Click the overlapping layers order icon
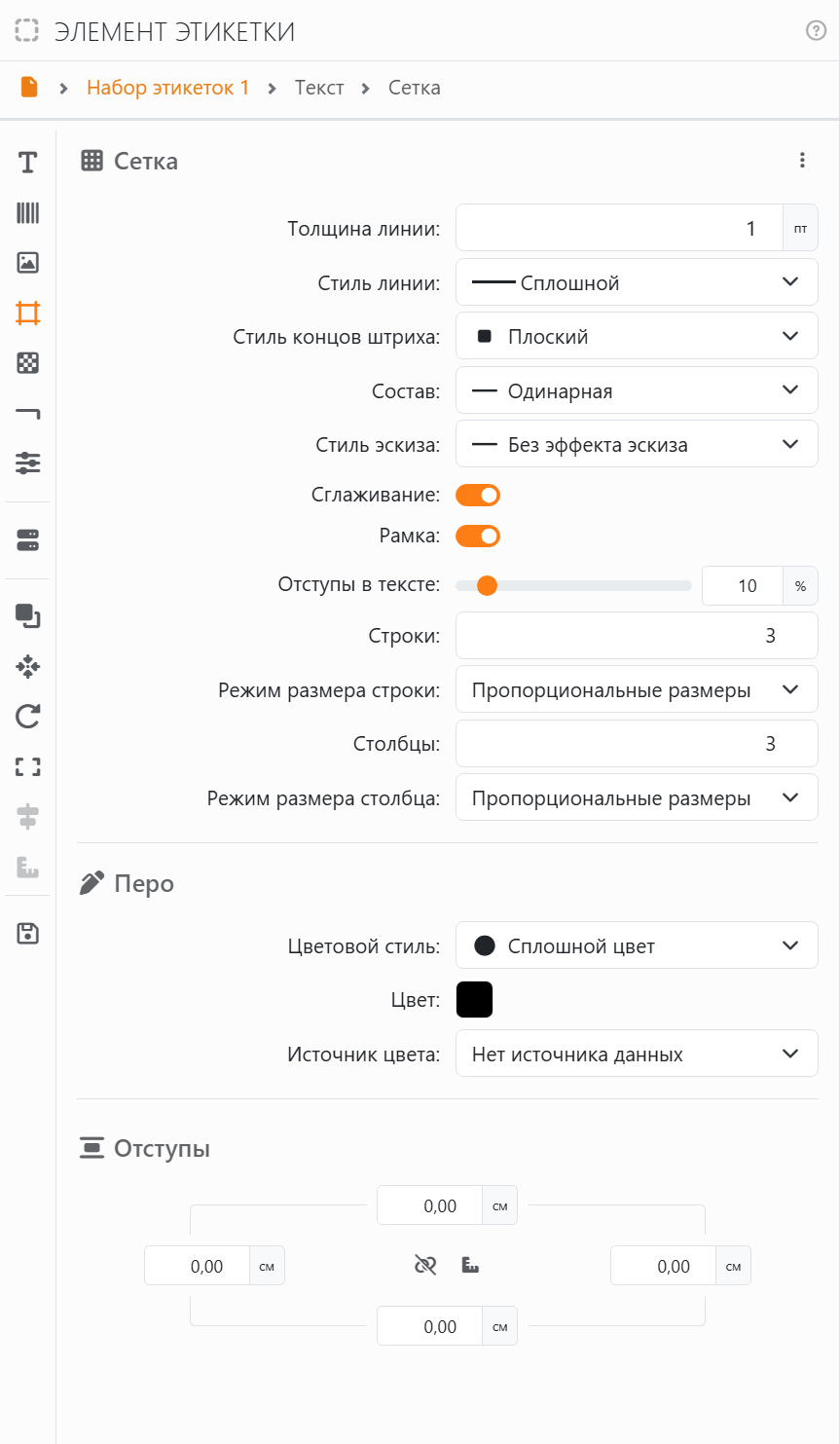Image resolution: width=840 pixels, height=1444 pixels. [x=27, y=616]
